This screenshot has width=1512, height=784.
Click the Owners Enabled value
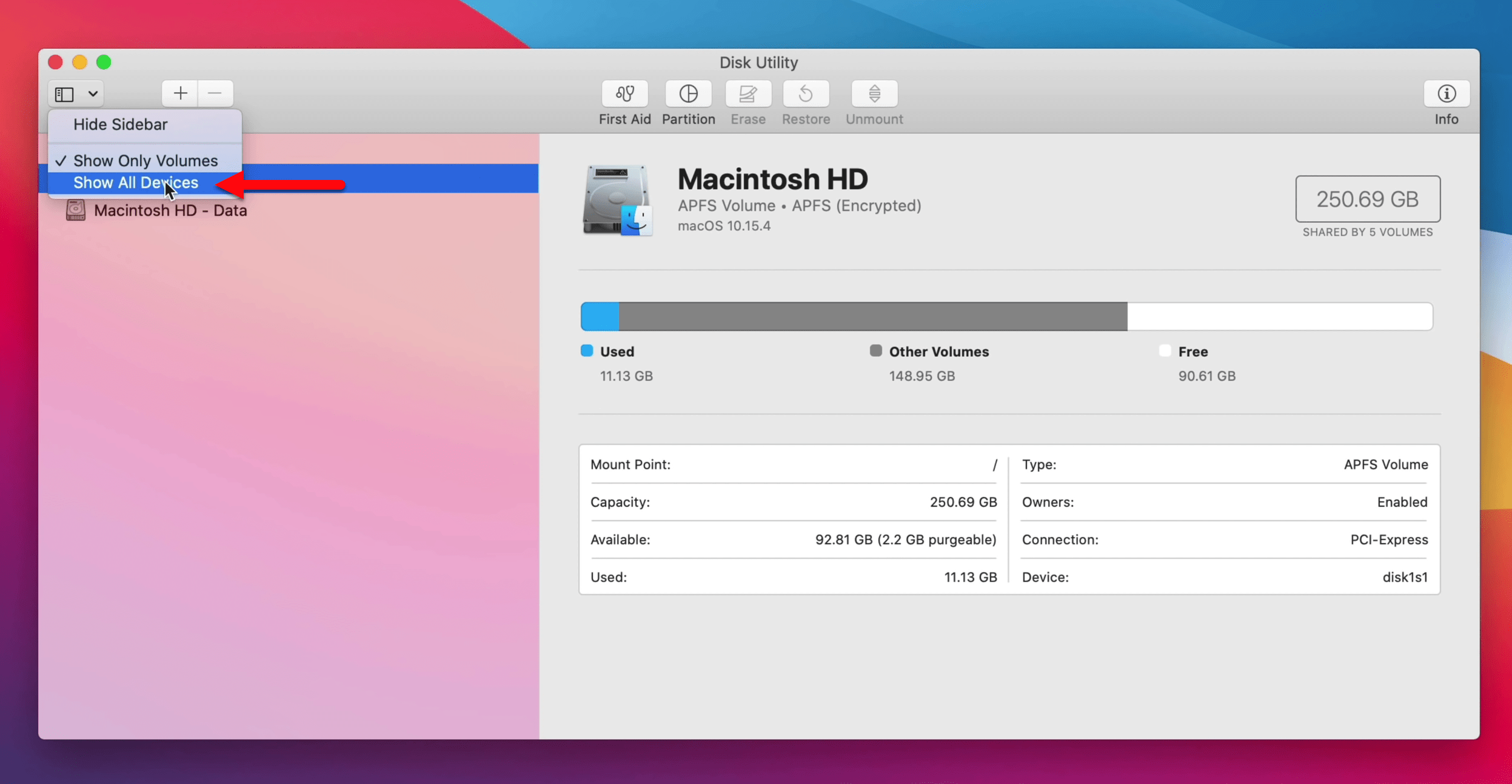tap(1402, 502)
